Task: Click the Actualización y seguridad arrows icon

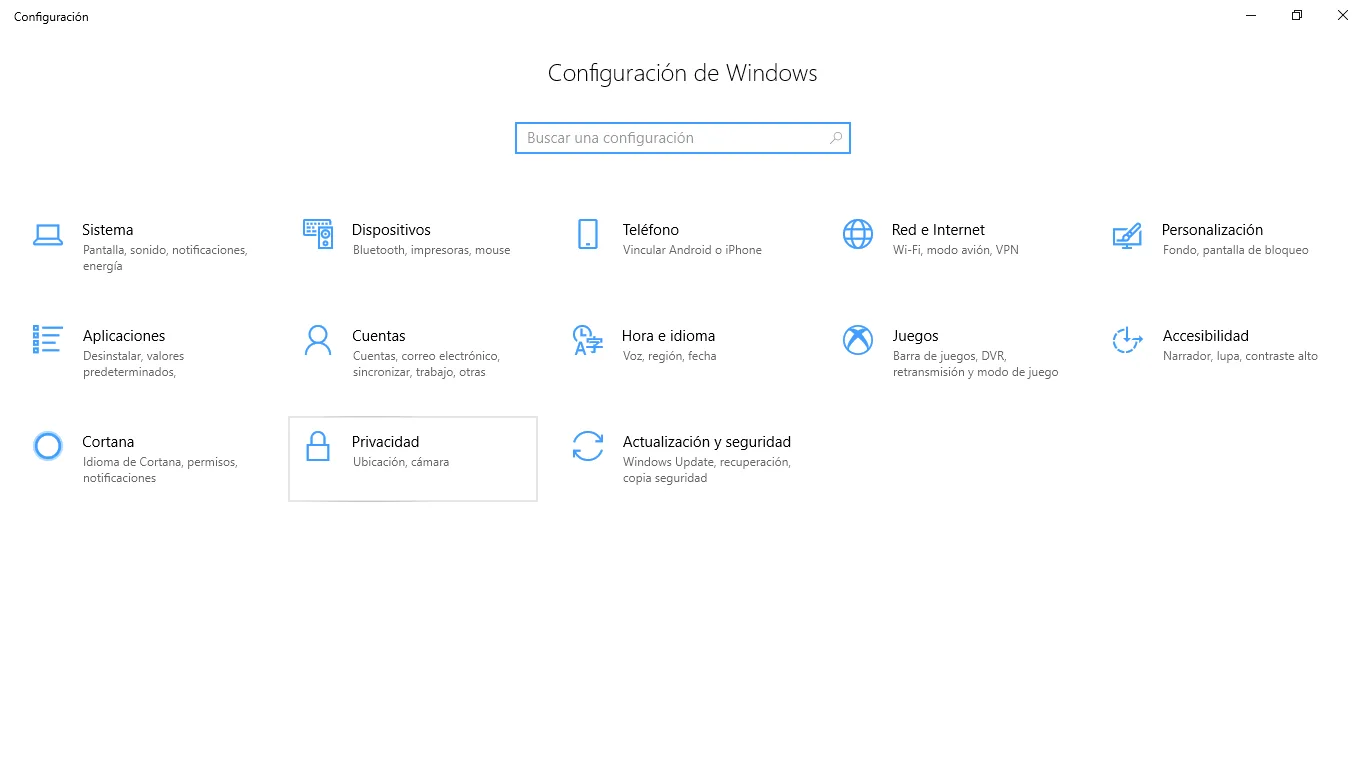Action: (588, 446)
